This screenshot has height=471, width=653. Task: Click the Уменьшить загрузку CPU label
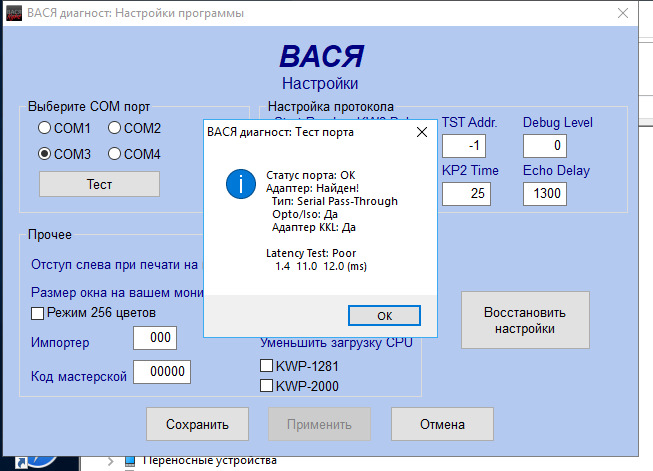pyautogui.click(x=336, y=343)
